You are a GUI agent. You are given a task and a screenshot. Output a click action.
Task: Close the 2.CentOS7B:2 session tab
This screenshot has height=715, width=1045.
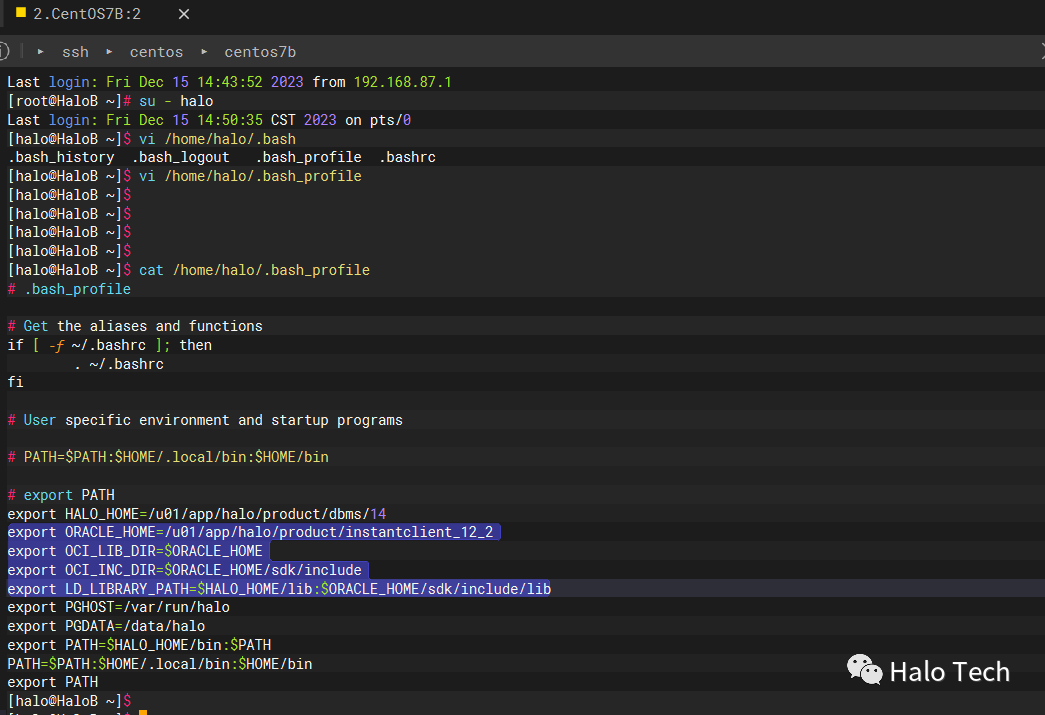tap(184, 14)
